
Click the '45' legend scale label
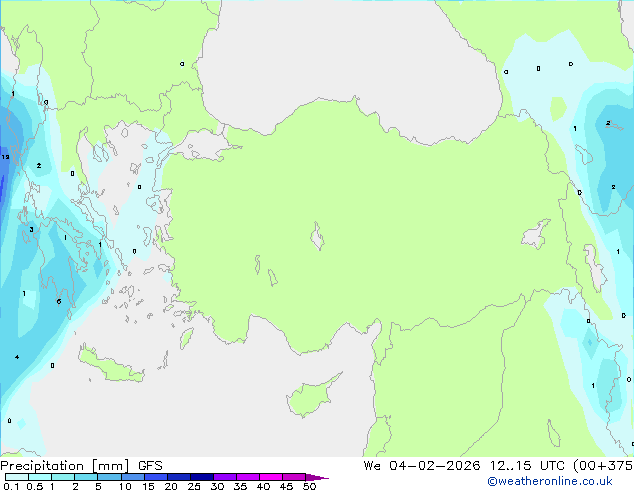click(x=286, y=486)
